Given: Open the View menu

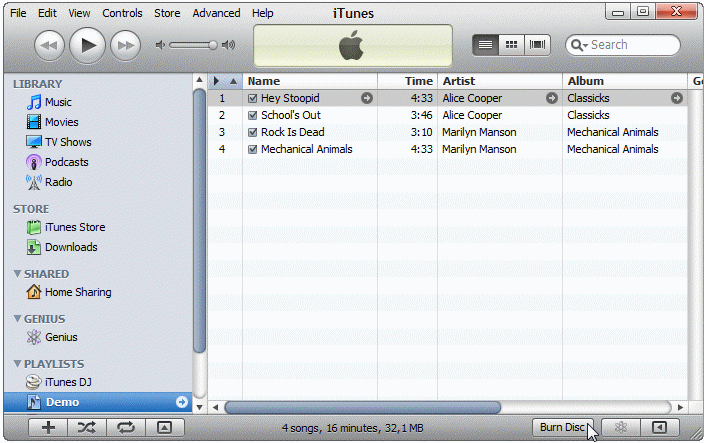Looking at the screenshot, I should click(79, 13).
